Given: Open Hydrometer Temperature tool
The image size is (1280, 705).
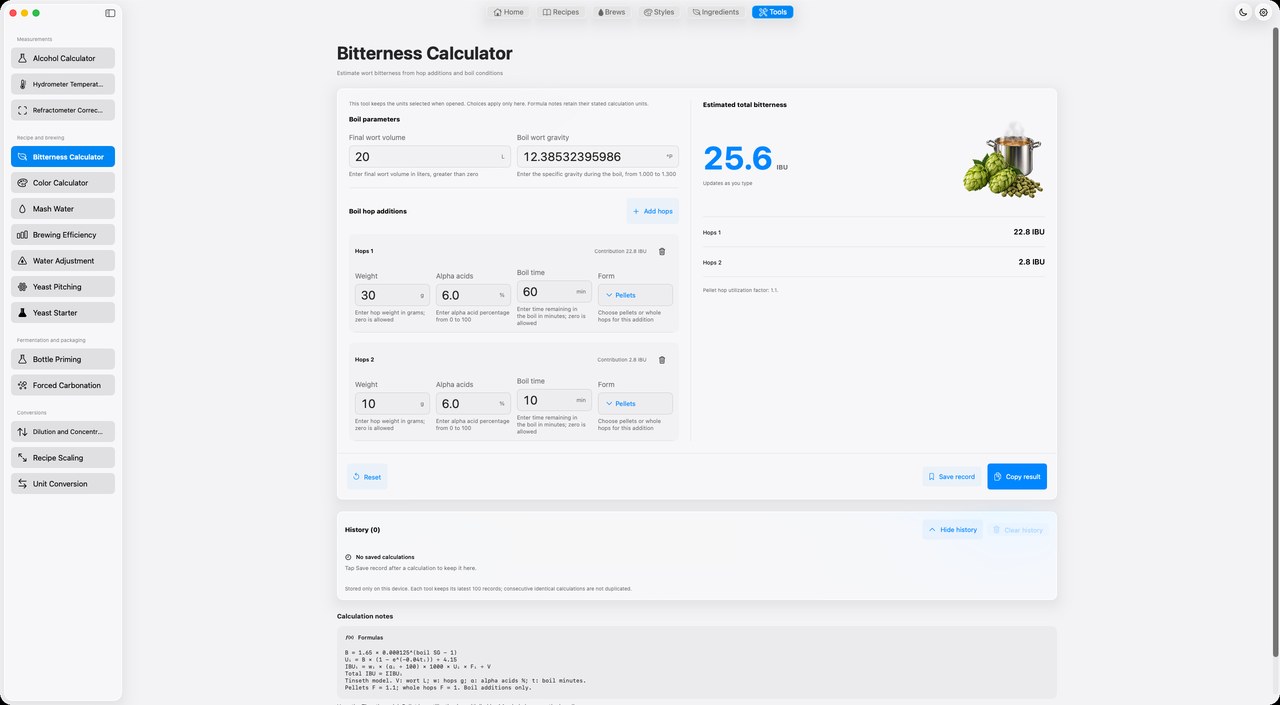Looking at the screenshot, I should 63,84.
